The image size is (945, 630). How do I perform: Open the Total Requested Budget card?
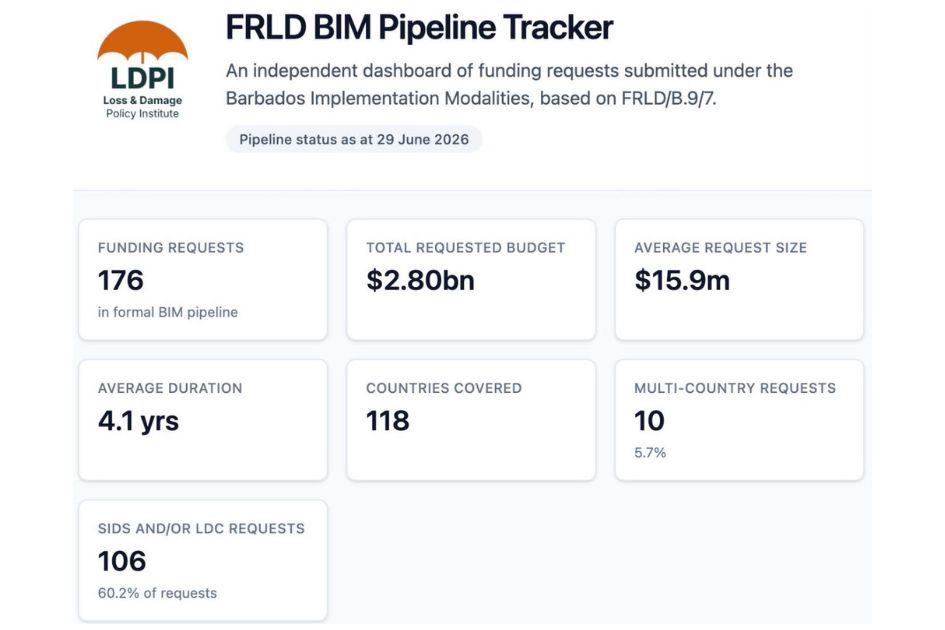471,280
